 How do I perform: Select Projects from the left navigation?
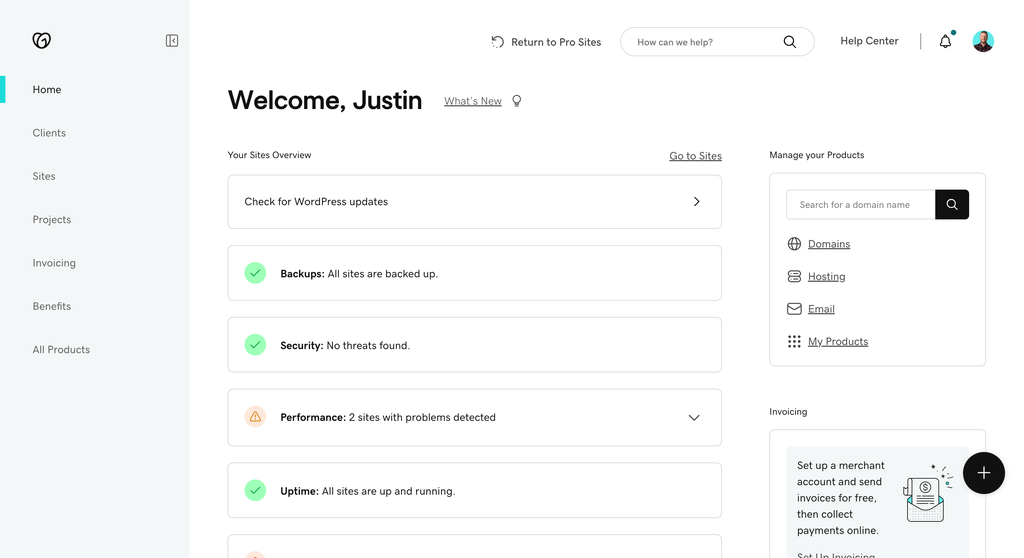click(x=52, y=220)
